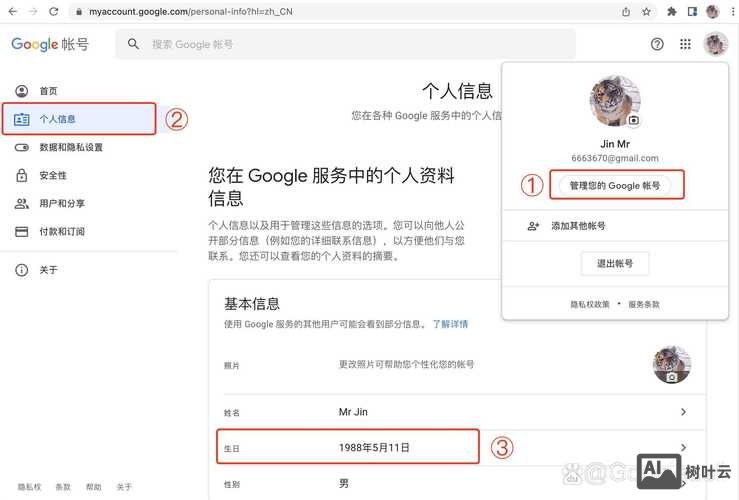
Task: Select 个人信息 in the sidebar
Action: coord(79,119)
